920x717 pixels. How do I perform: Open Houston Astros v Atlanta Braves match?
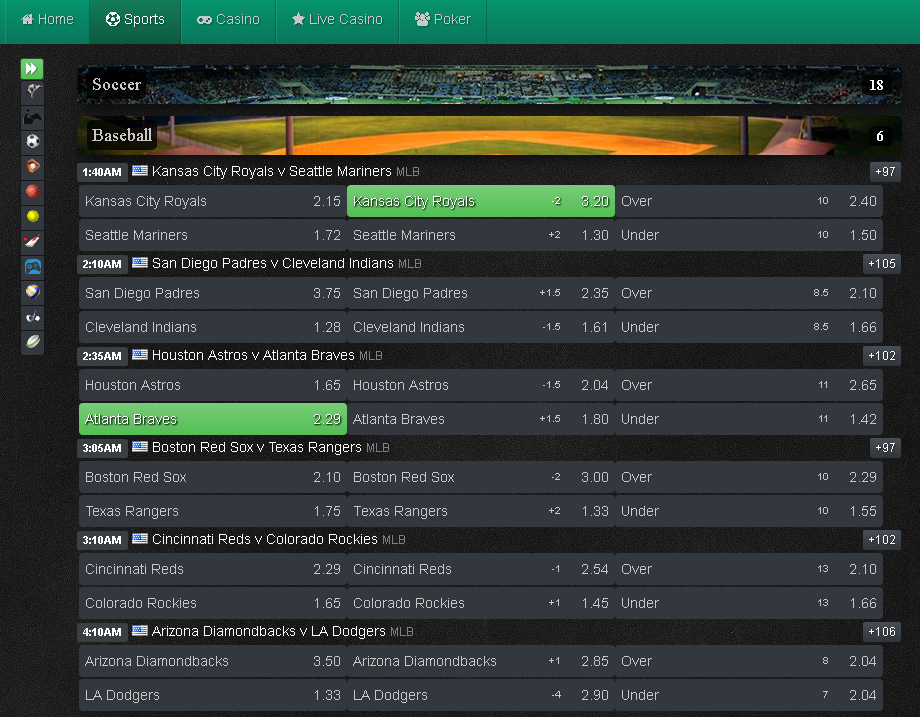tap(253, 356)
